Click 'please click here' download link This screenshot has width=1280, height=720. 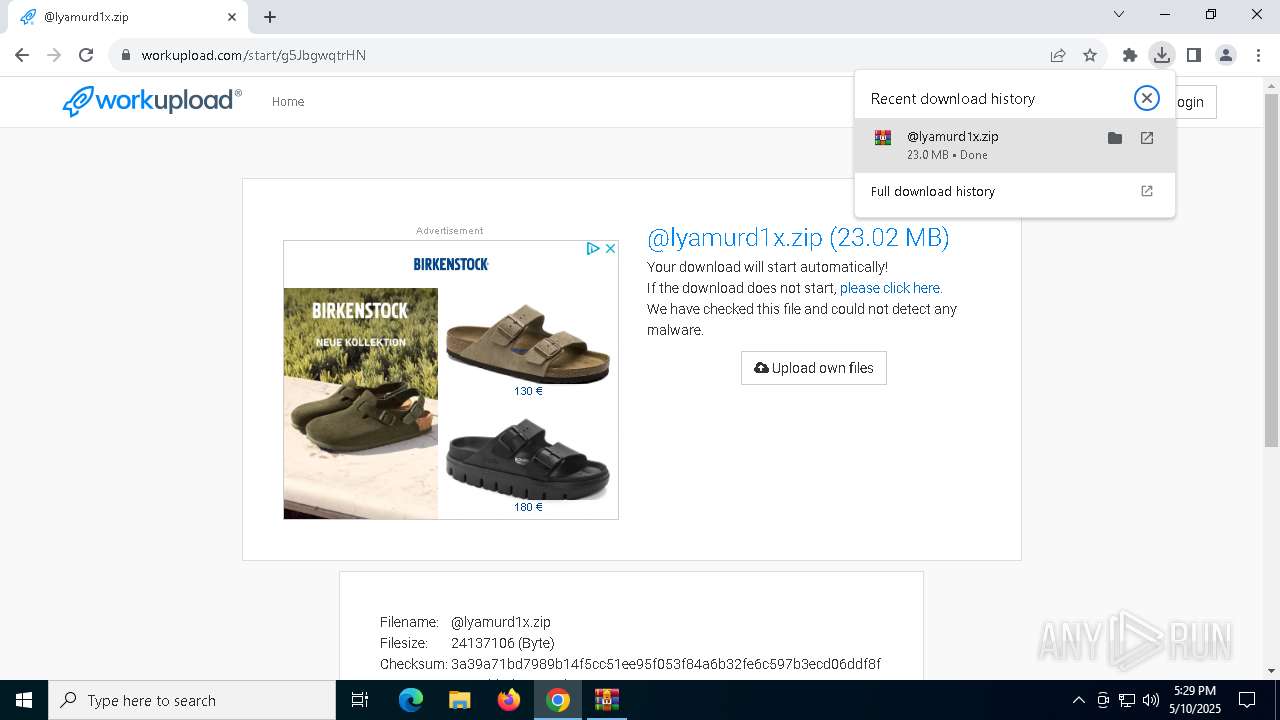pyautogui.click(x=891, y=288)
